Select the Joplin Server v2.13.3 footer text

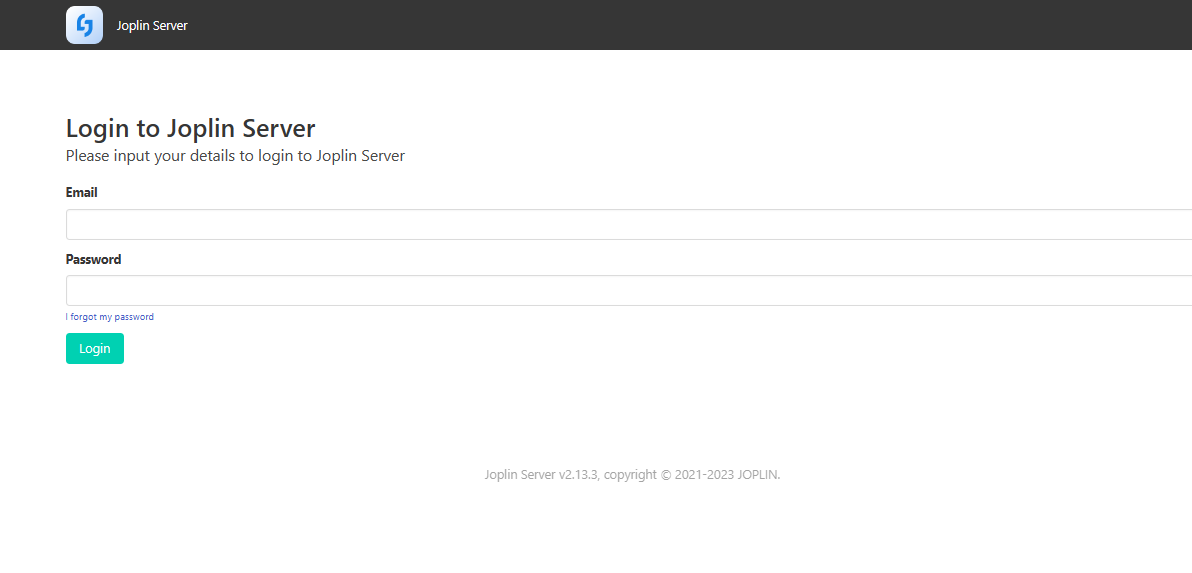[632, 475]
